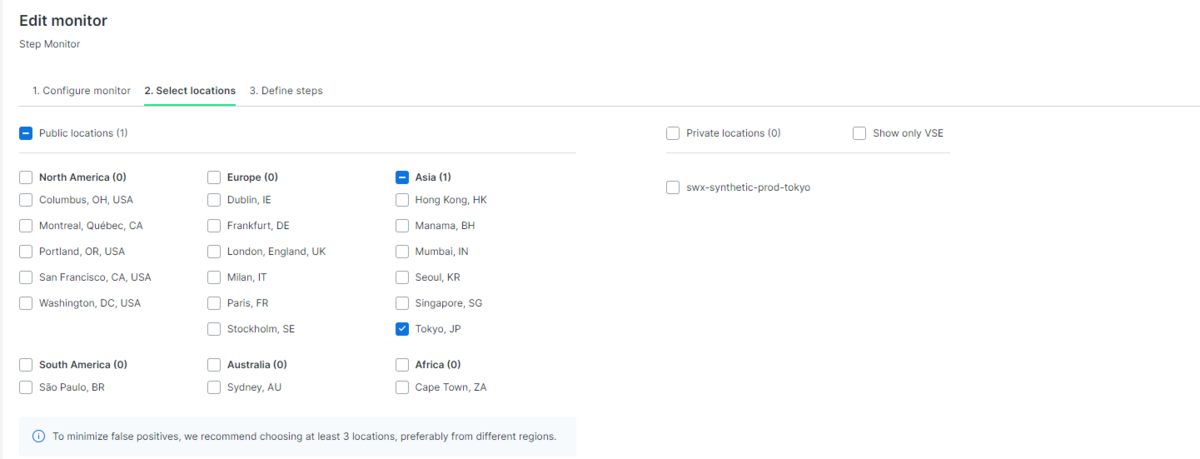Switch to the Configure monitor tab
Screen dimensions: 1200x459
click(x=81, y=90)
